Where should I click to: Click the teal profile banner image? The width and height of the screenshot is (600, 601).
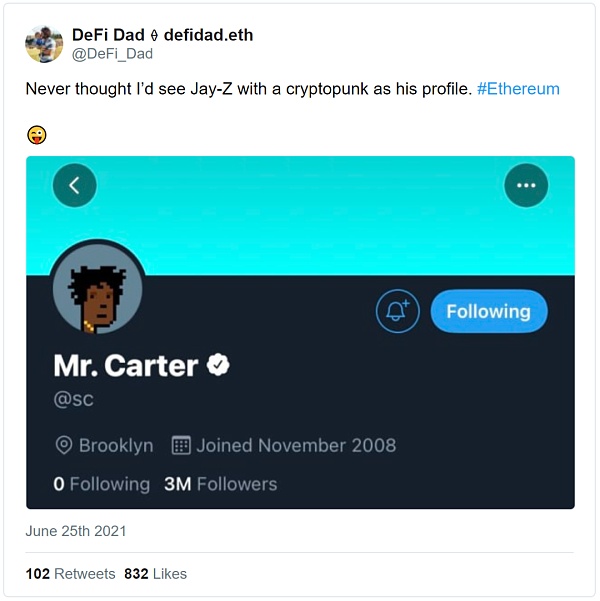pyautogui.click(x=300, y=225)
